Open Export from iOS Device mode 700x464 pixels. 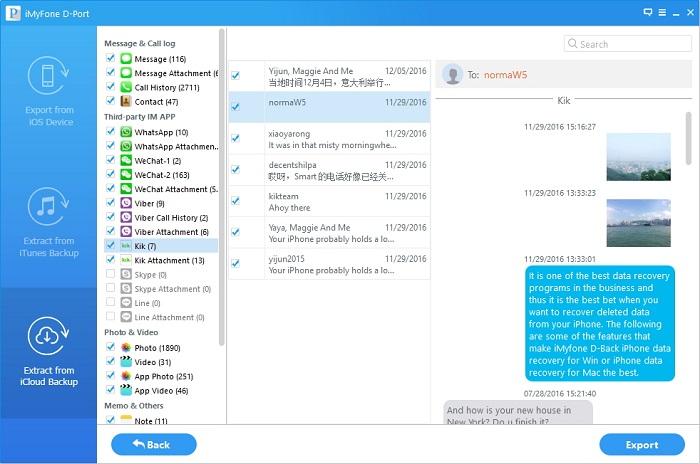tap(48, 92)
